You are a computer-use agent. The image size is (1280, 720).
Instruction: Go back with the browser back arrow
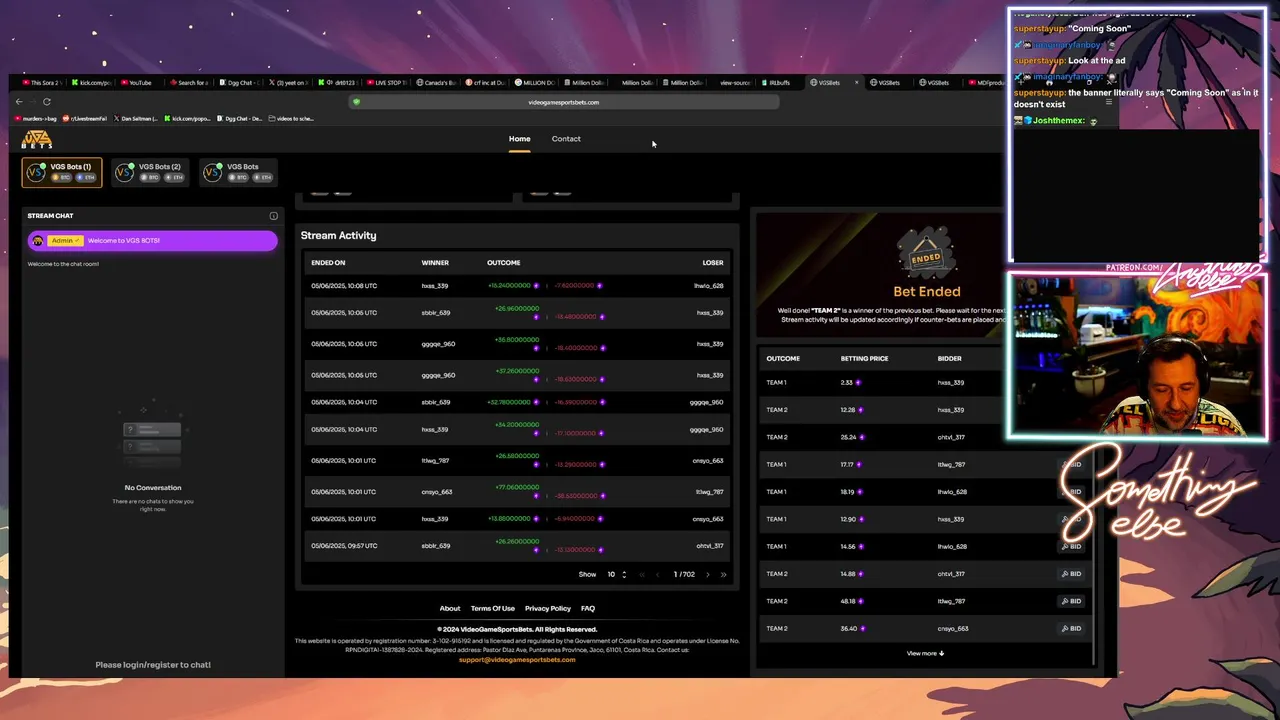coord(19,101)
